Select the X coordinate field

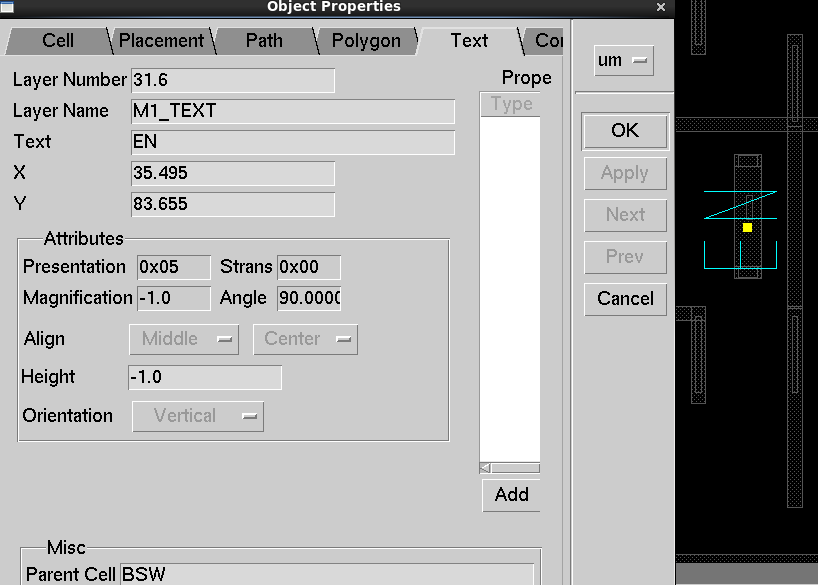(x=232, y=173)
